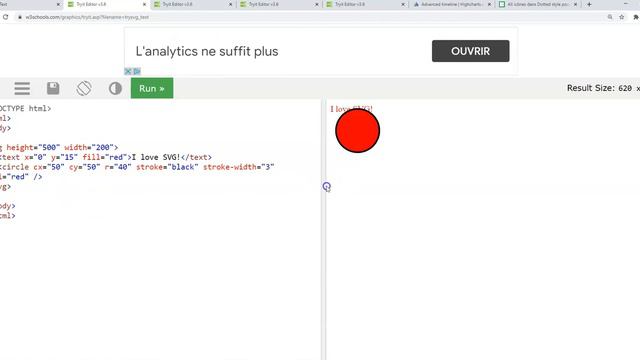Place cursor on width="200" in the code
The image size is (640, 360).
point(89,147)
